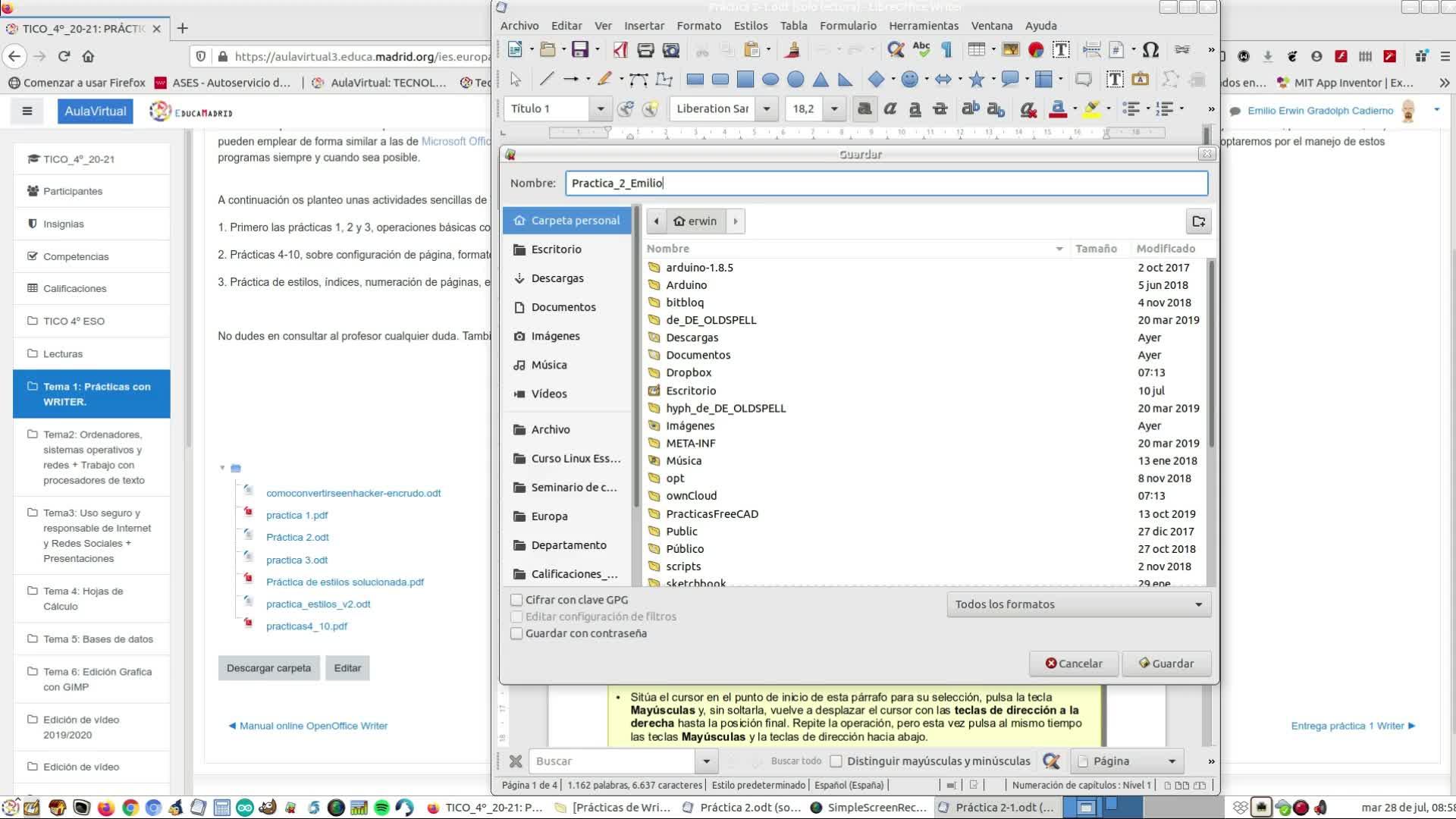Click the Italic formatting icon

point(890,109)
